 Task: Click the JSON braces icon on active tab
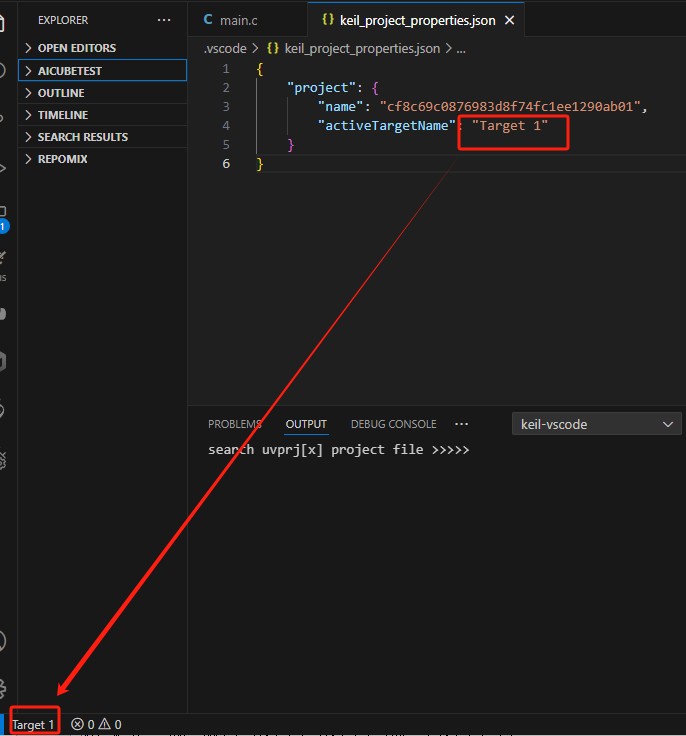tap(328, 20)
